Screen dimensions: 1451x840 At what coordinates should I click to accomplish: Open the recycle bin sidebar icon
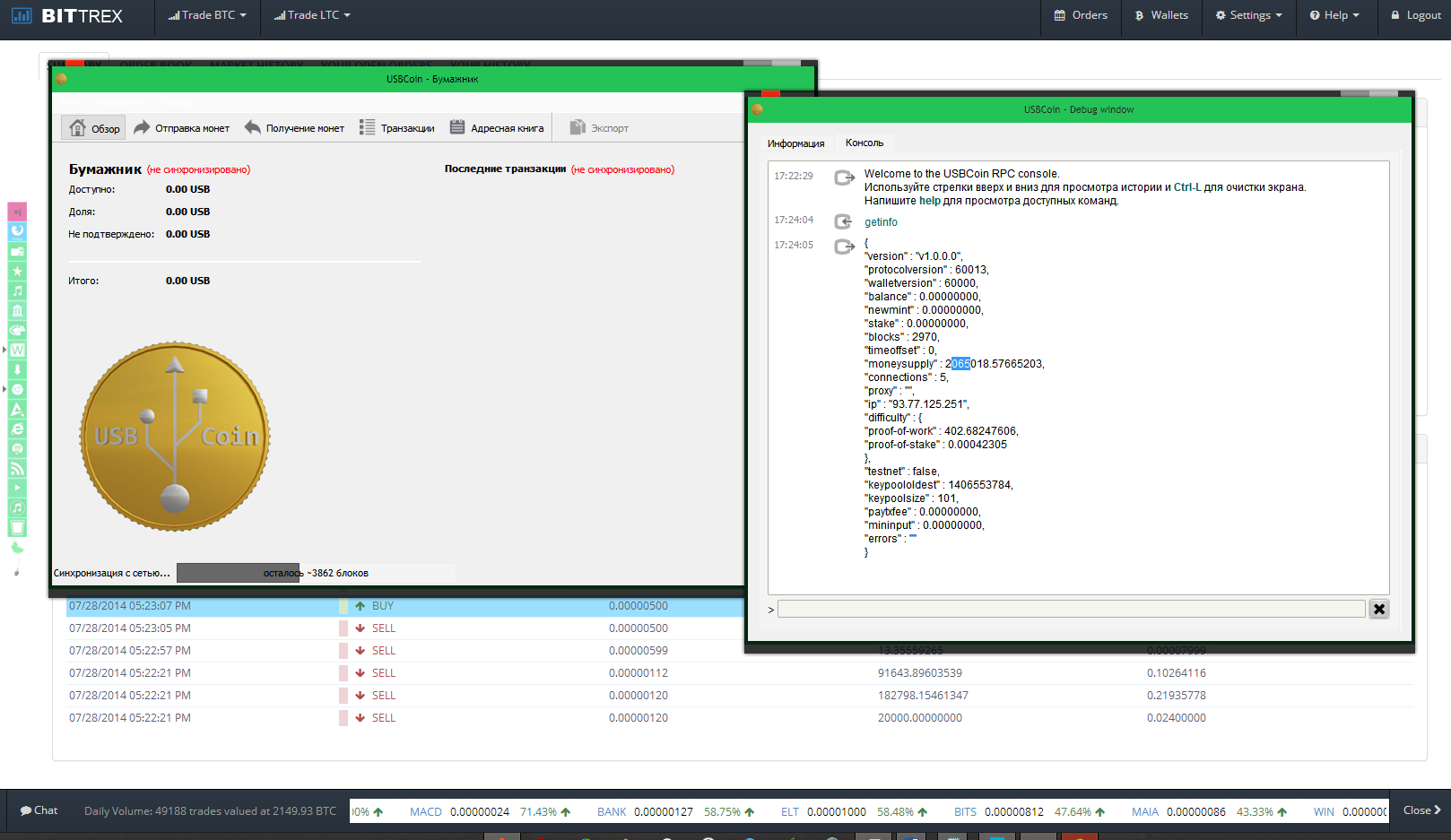coord(17,527)
